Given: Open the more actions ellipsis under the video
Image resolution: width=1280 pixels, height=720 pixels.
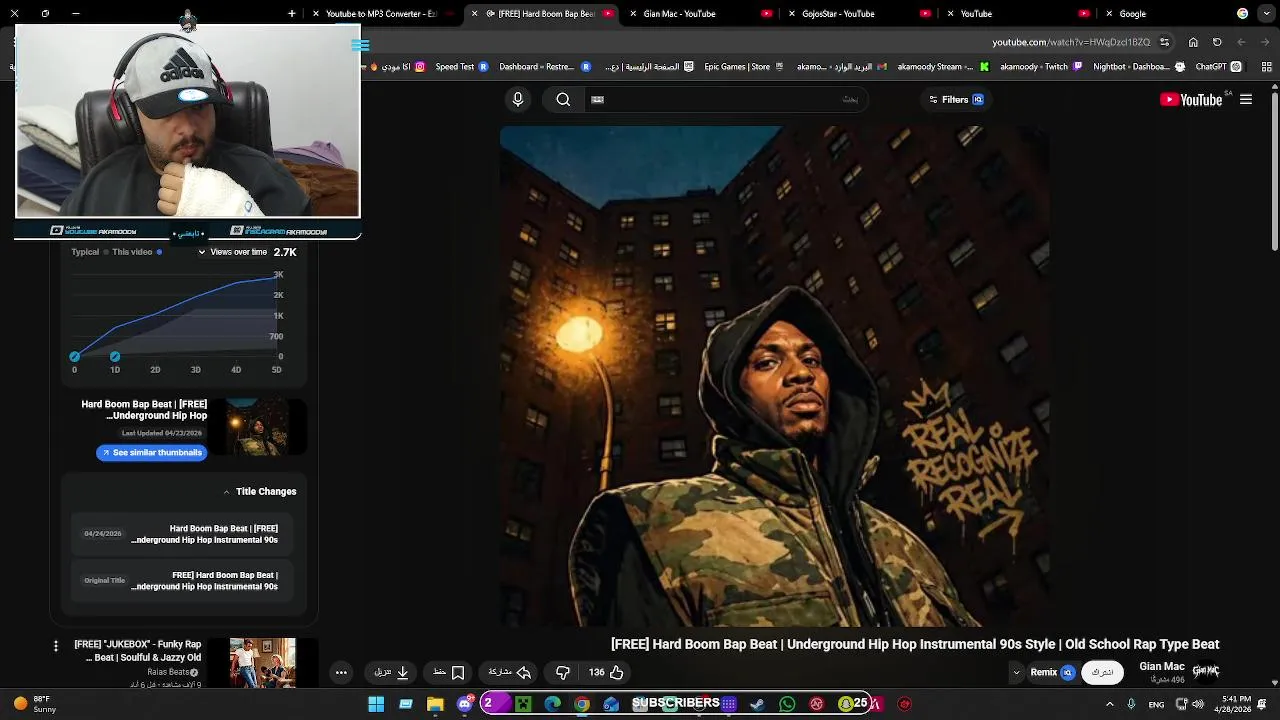Looking at the screenshot, I should pos(341,672).
